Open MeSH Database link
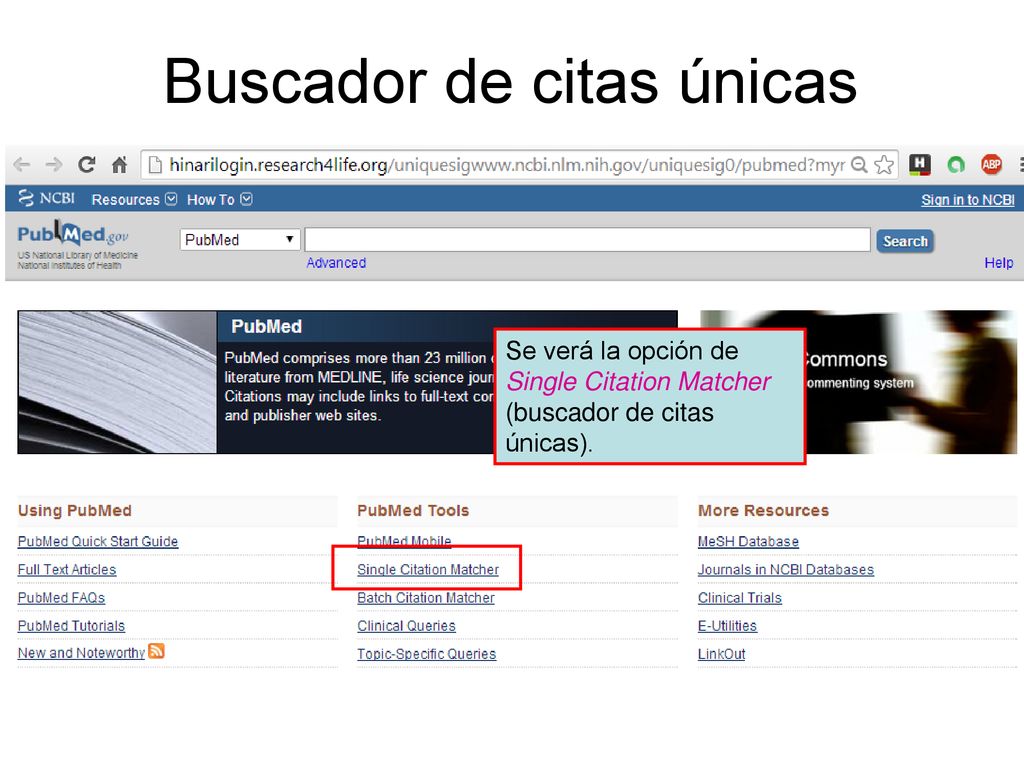Image resolution: width=1024 pixels, height=768 pixels. 748,541
